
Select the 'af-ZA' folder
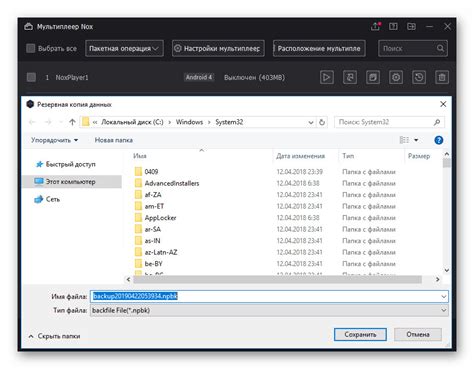tap(153, 195)
